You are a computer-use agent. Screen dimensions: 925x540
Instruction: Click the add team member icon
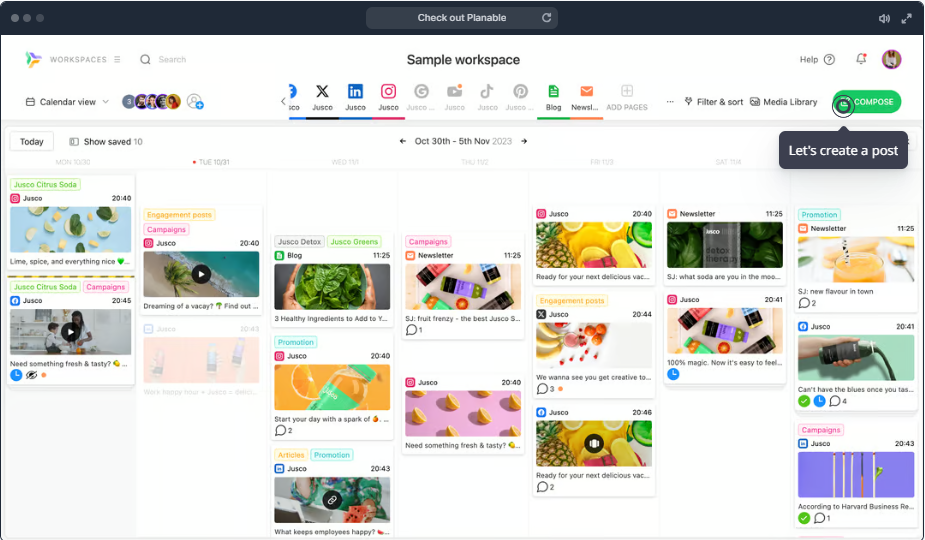tap(195, 102)
